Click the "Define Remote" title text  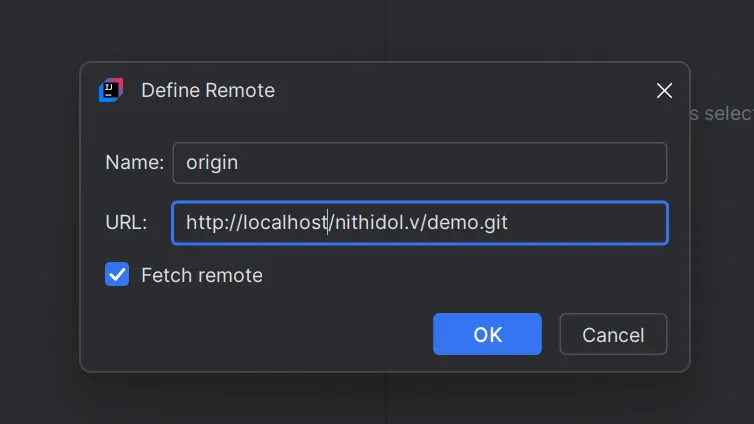(208, 90)
